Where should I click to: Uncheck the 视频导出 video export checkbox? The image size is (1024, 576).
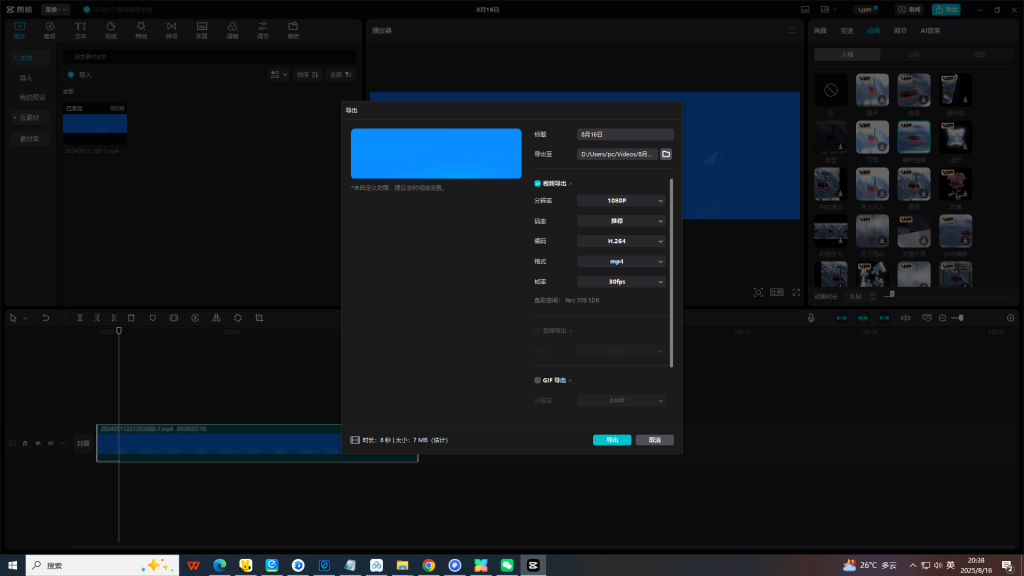point(538,183)
